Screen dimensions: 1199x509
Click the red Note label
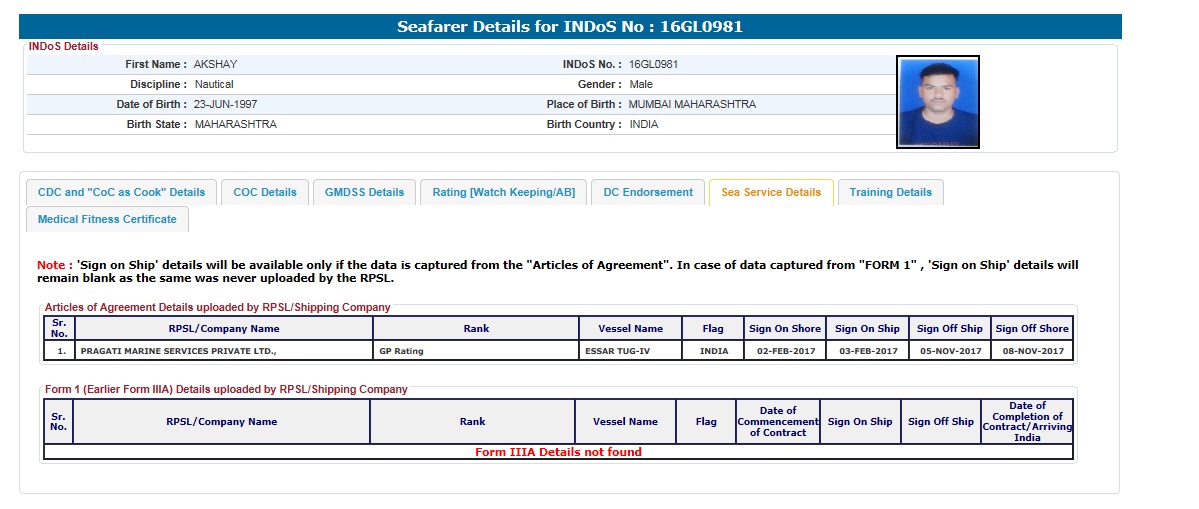(55, 265)
